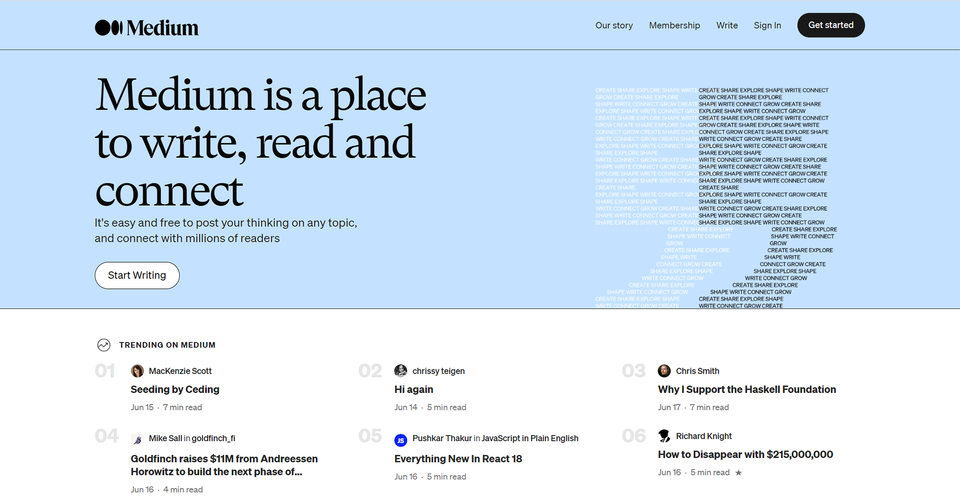Click author name chrissy teigen
Viewport: 960px width, 504px height.
pyautogui.click(x=438, y=371)
